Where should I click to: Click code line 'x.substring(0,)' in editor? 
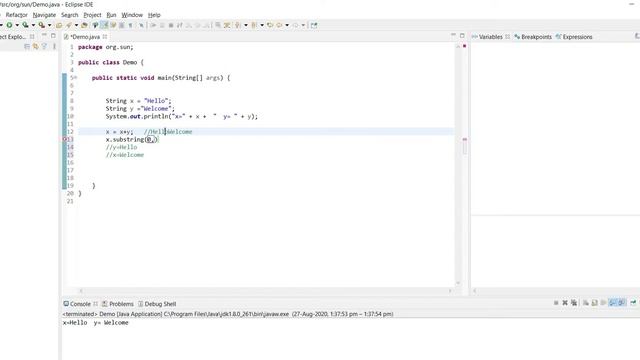click(x=132, y=140)
